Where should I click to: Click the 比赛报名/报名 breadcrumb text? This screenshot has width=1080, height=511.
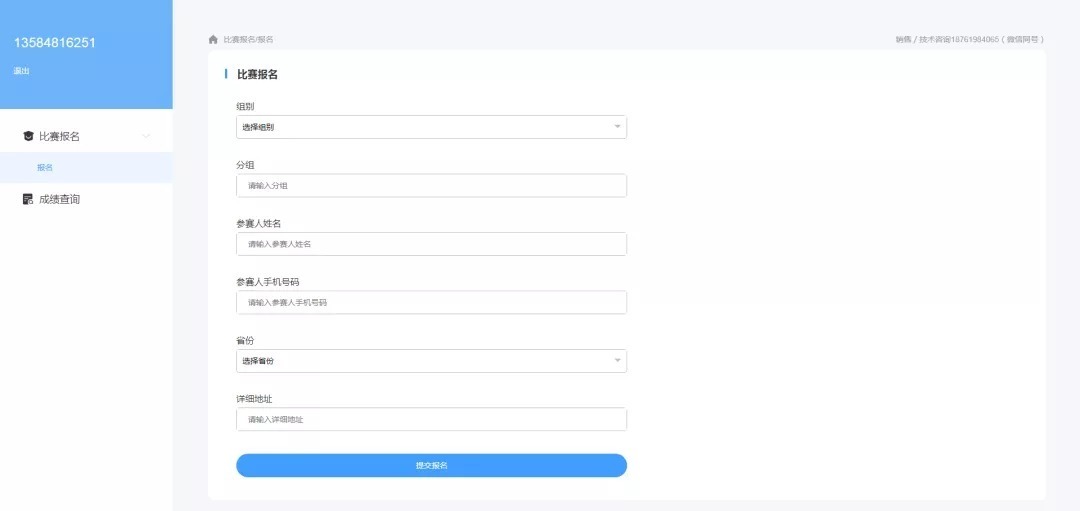(x=248, y=39)
